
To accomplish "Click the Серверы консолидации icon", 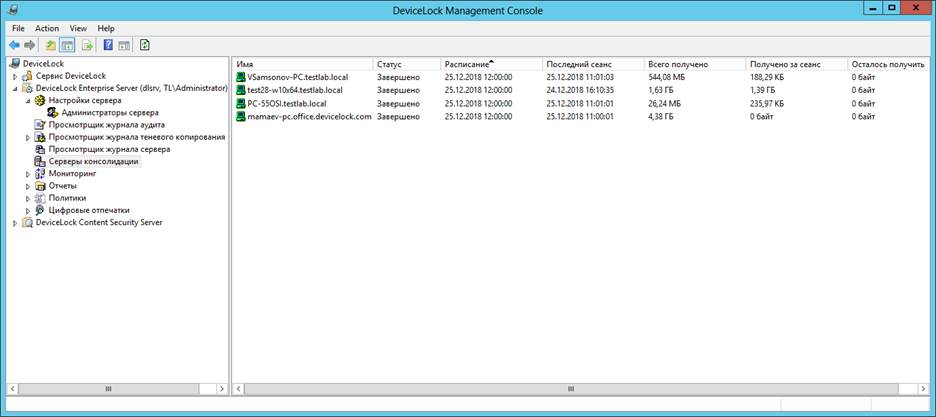I will click(41, 161).
